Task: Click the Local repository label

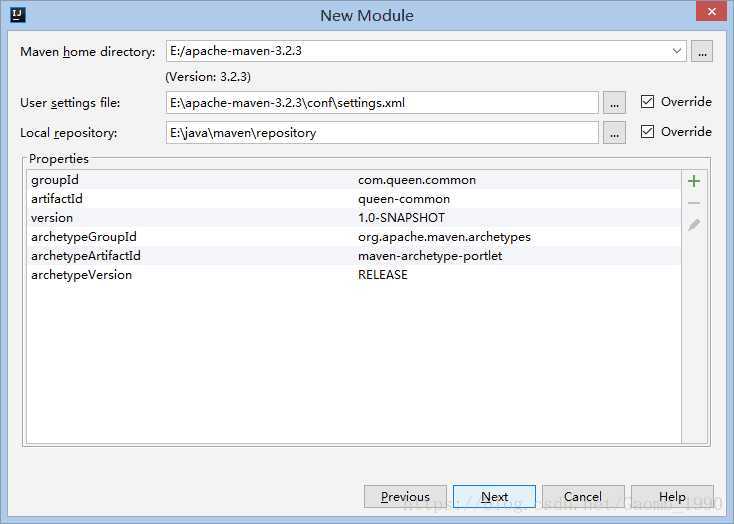Action: 69,133
